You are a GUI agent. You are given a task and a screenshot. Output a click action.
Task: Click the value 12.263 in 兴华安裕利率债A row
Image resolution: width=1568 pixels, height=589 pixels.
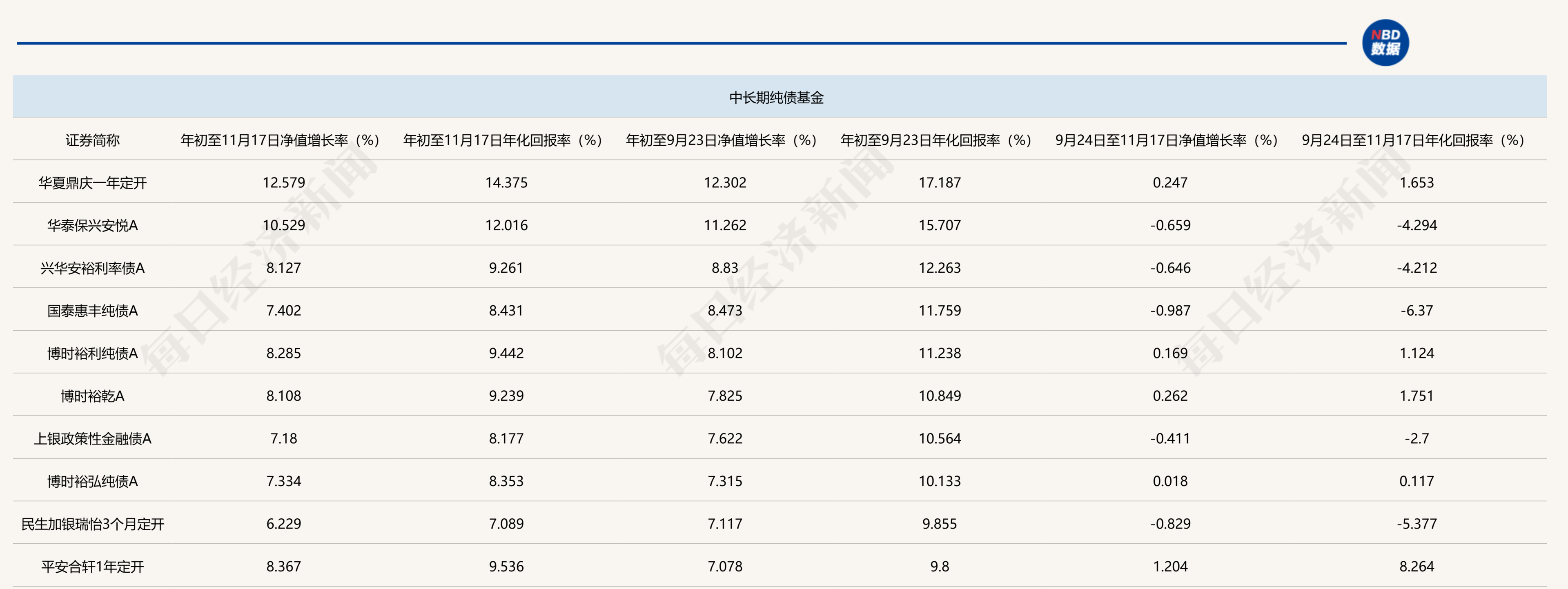click(940, 268)
